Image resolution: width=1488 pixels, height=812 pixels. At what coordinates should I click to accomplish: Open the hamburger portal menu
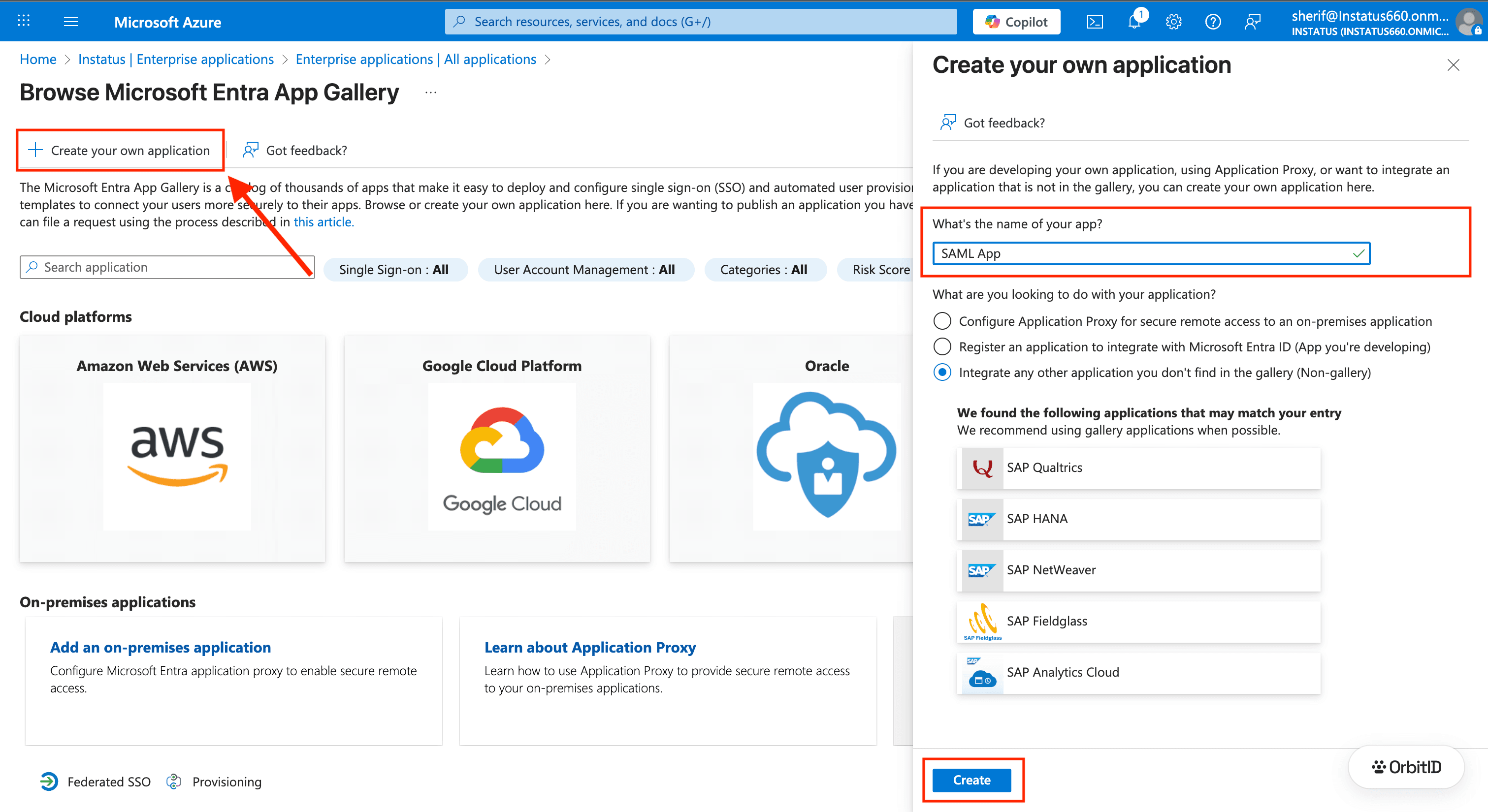[x=70, y=21]
